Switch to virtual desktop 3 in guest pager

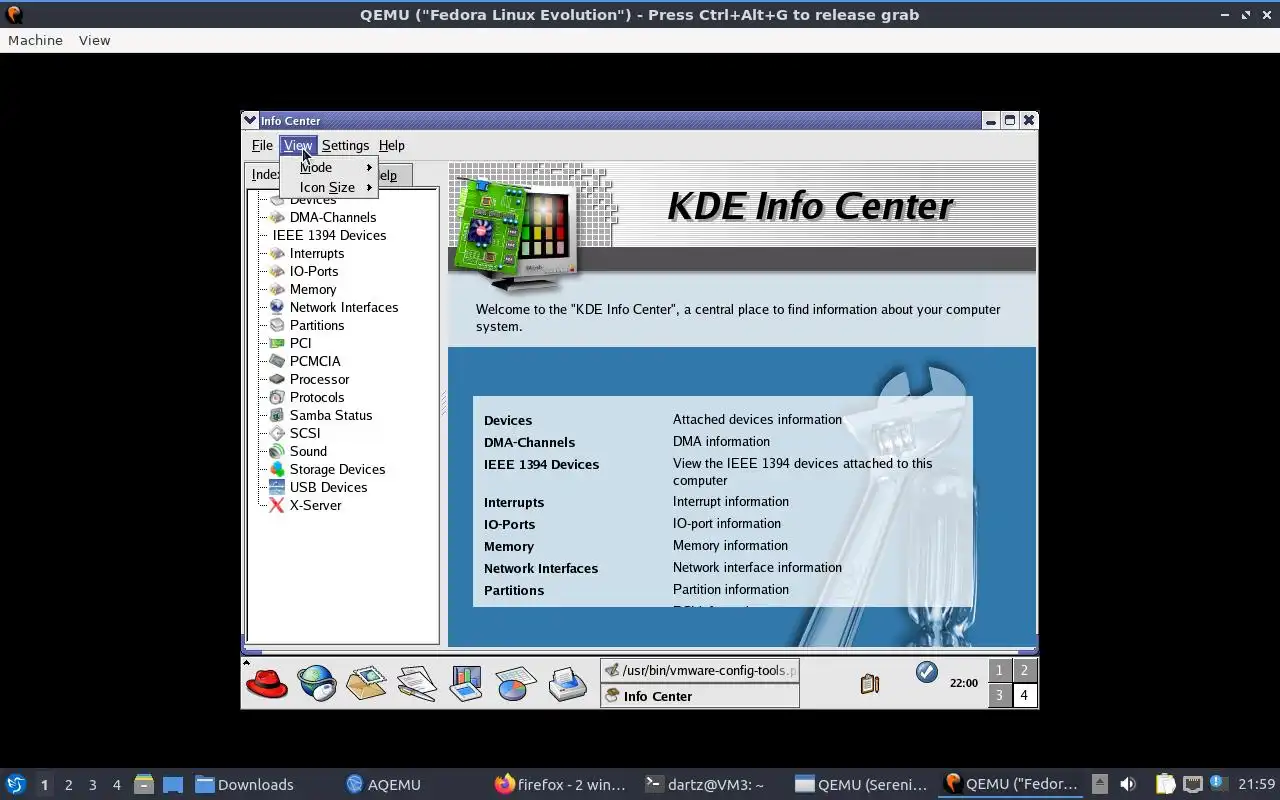coord(999,695)
